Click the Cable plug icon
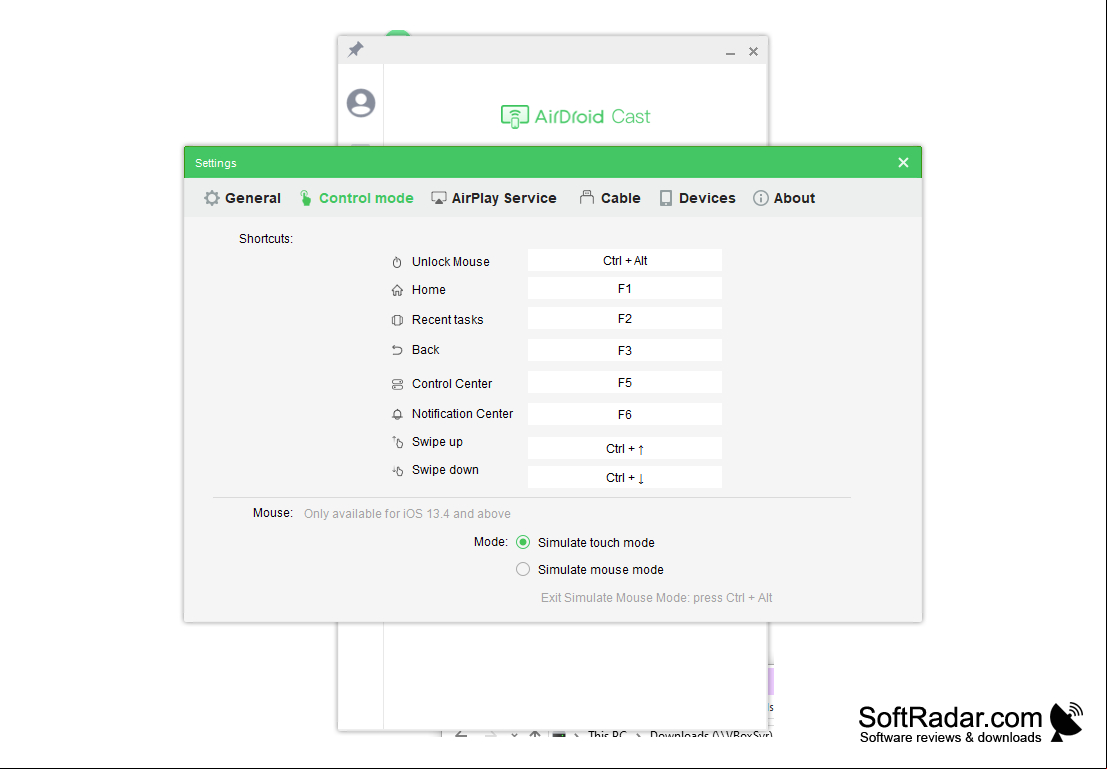 point(587,198)
